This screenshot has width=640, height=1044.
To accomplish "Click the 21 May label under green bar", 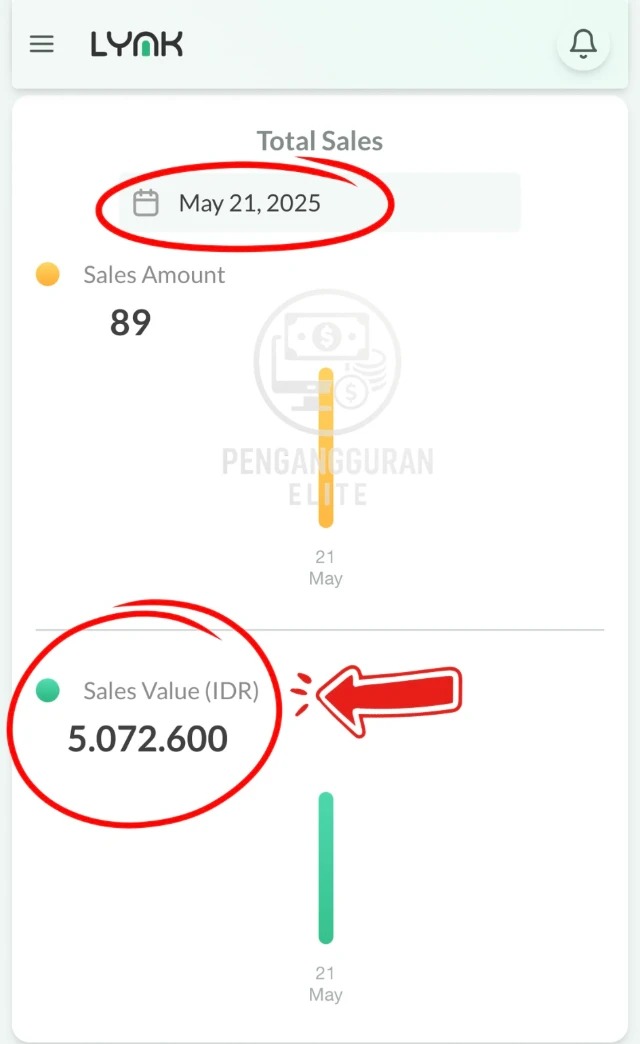I will [325, 983].
